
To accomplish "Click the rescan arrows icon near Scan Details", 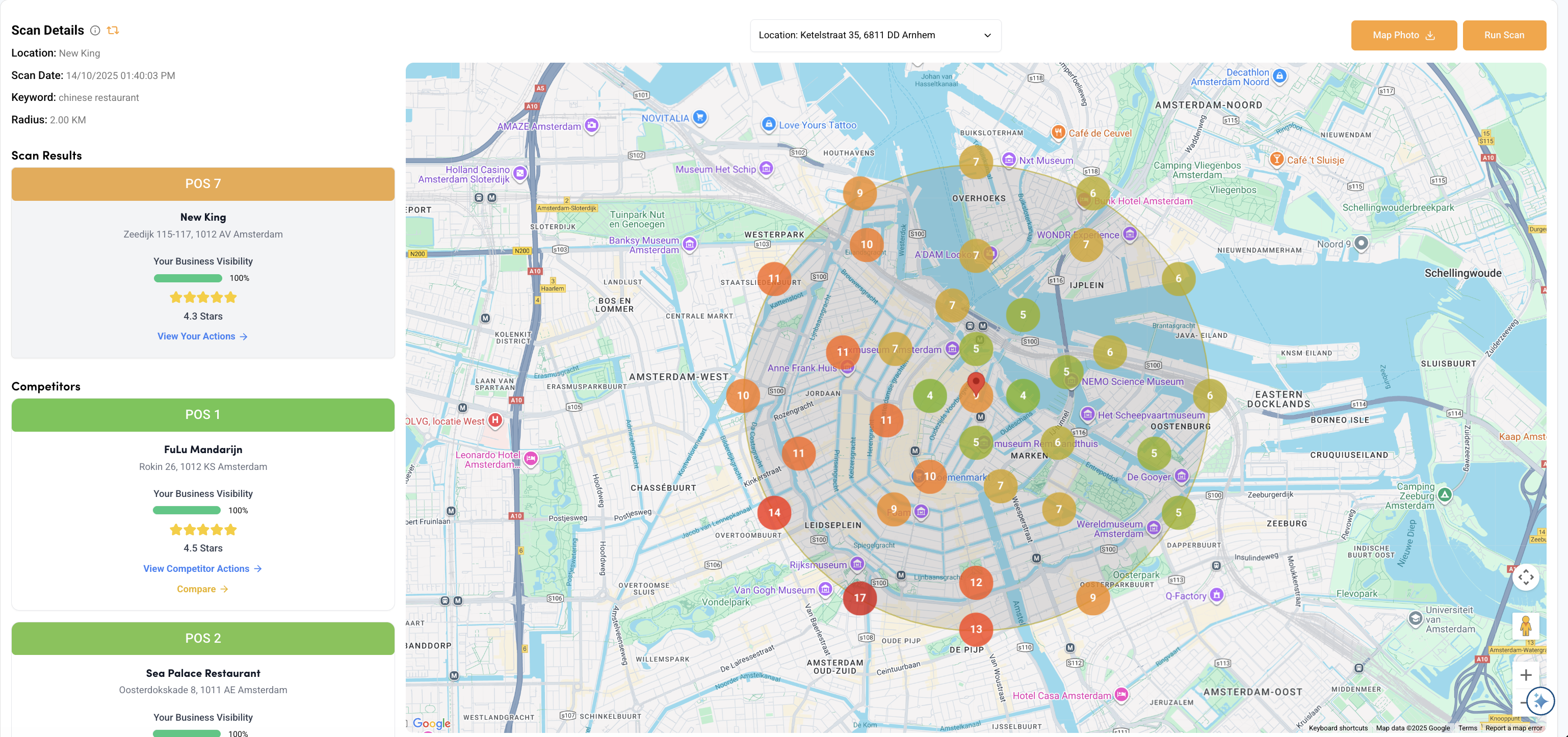I will (113, 31).
